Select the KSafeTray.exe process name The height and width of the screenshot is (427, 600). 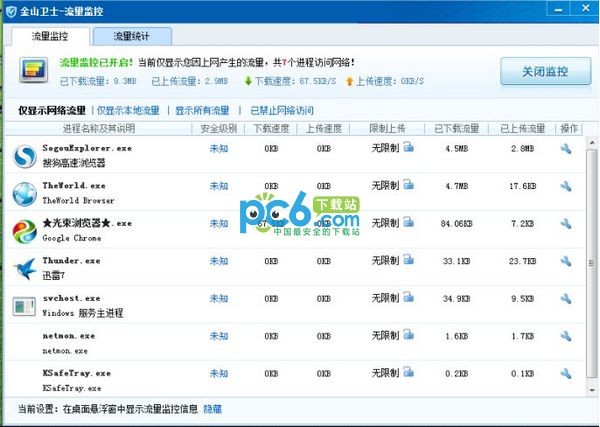77,373
